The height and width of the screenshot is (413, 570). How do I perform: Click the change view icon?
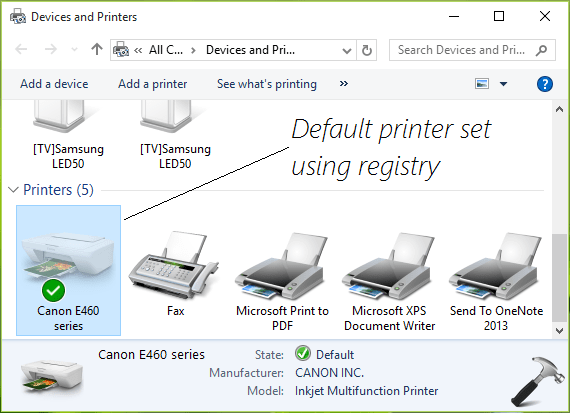click(482, 84)
